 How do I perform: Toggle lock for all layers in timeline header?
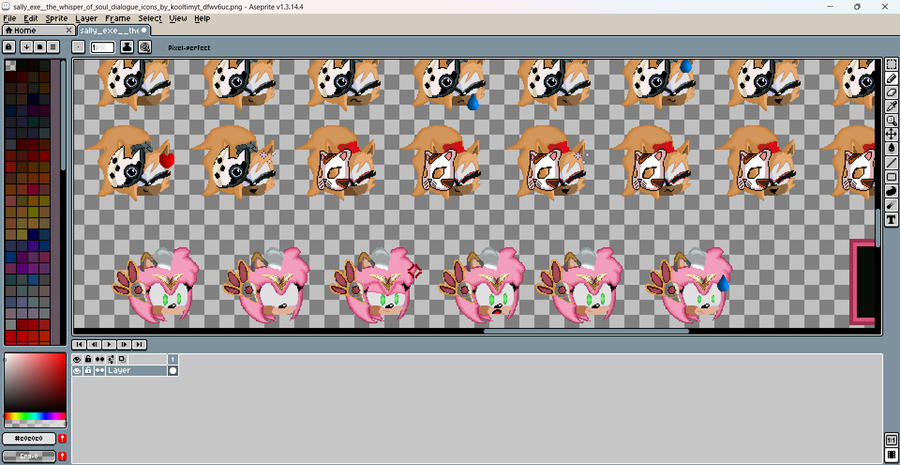tap(88, 359)
